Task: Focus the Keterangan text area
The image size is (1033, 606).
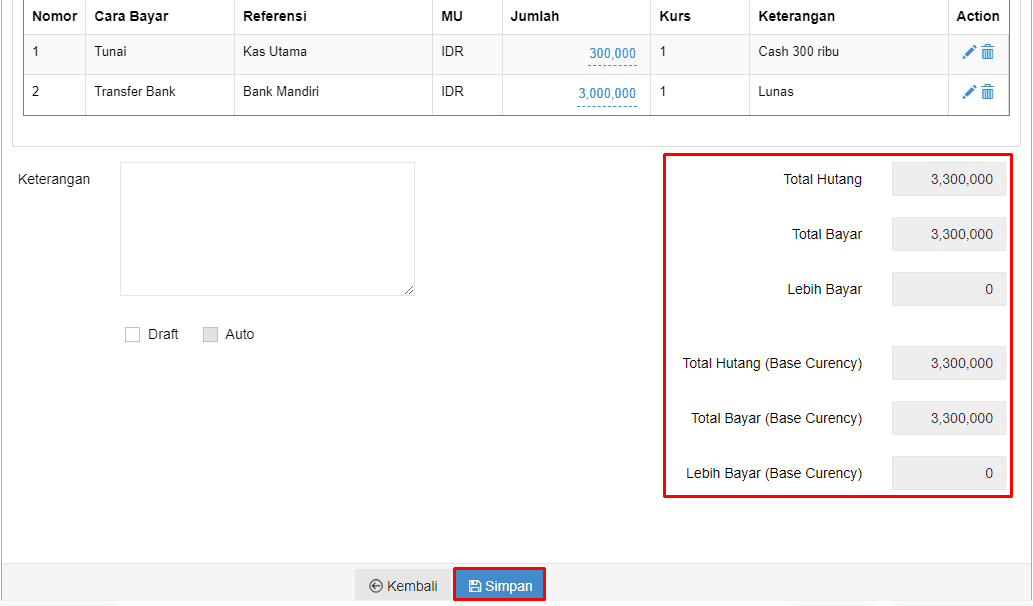Action: pos(267,229)
